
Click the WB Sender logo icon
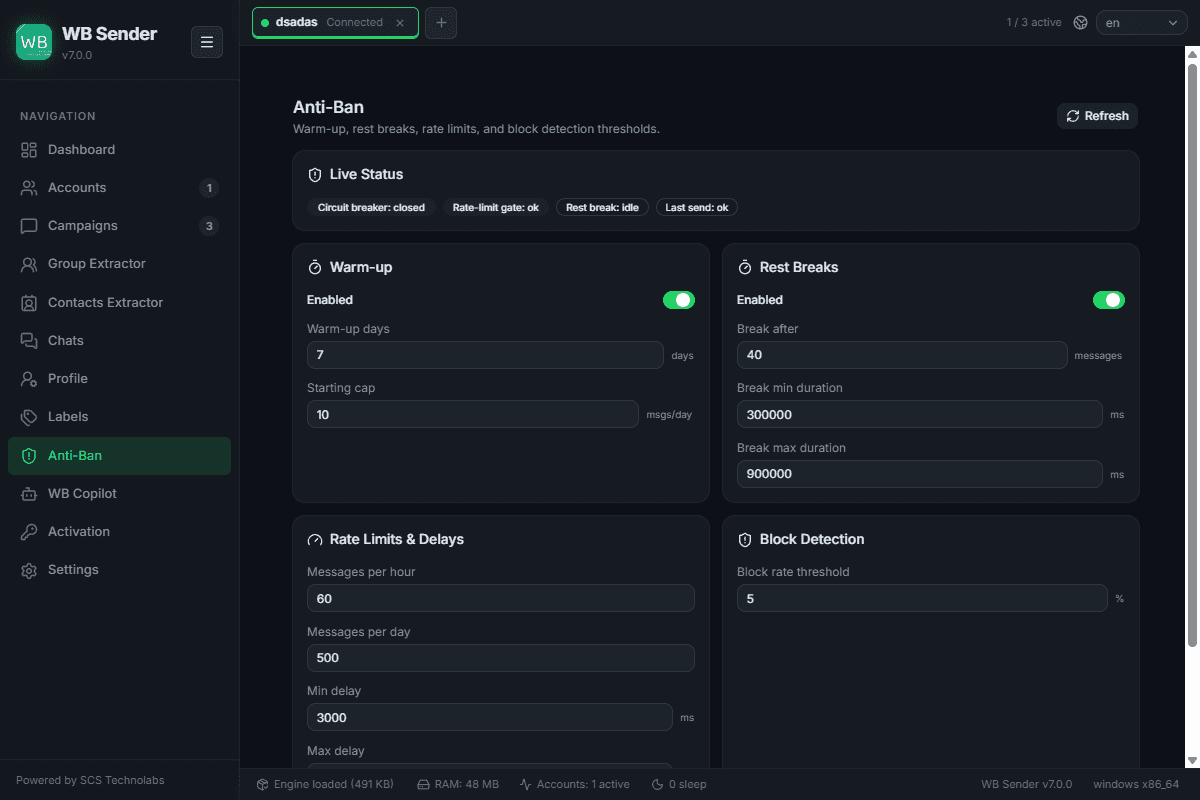pos(34,42)
